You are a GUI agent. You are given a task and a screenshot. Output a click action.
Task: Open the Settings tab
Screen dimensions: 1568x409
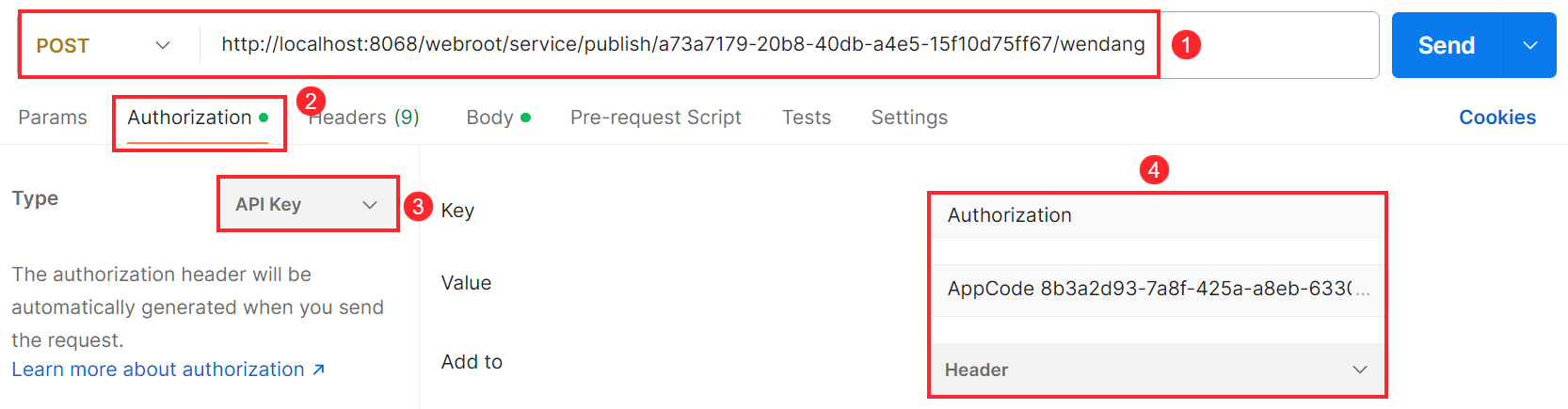909,118
